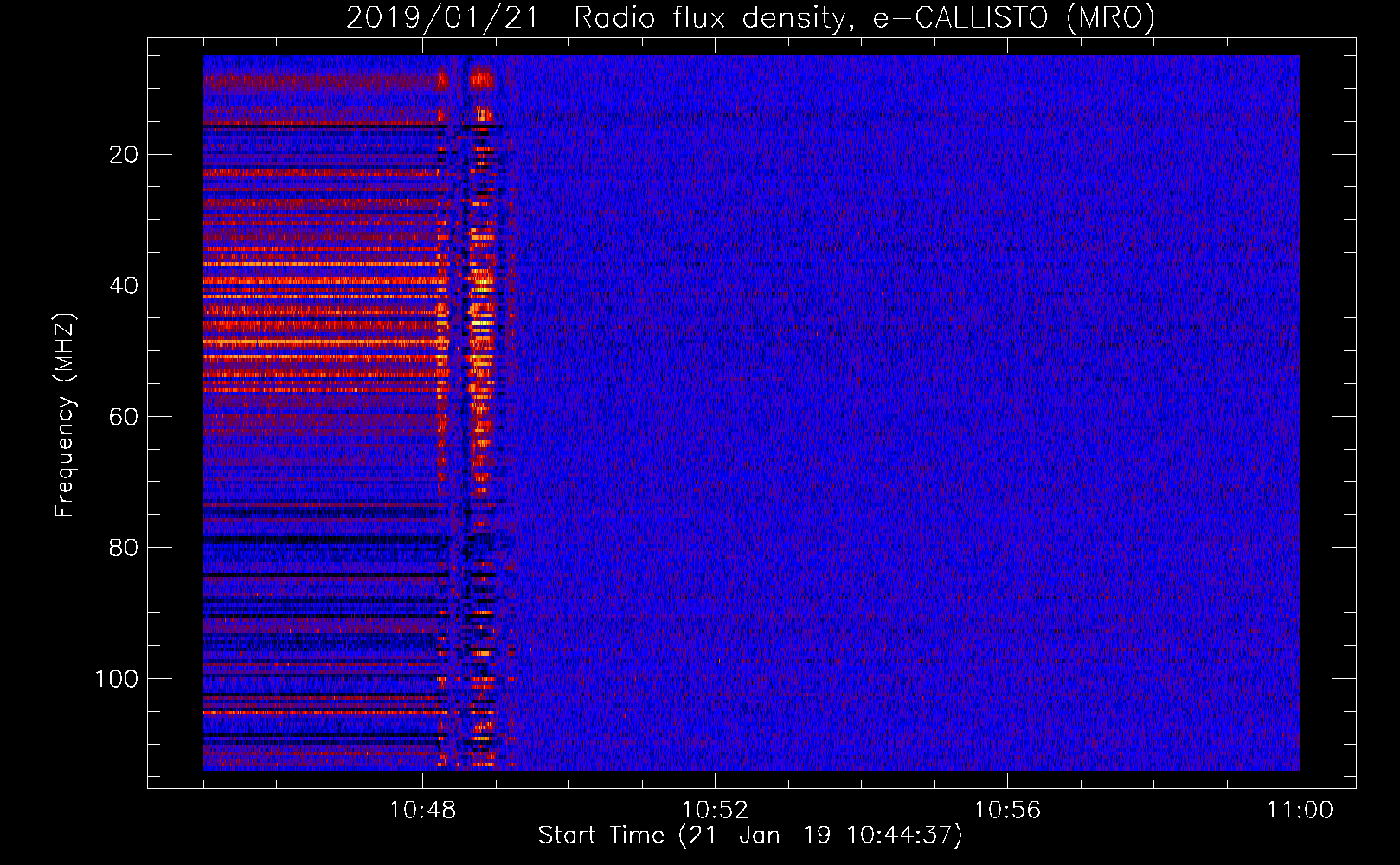Click the 80 MHz frequency tick label
1400x865 pixels.
125,548
